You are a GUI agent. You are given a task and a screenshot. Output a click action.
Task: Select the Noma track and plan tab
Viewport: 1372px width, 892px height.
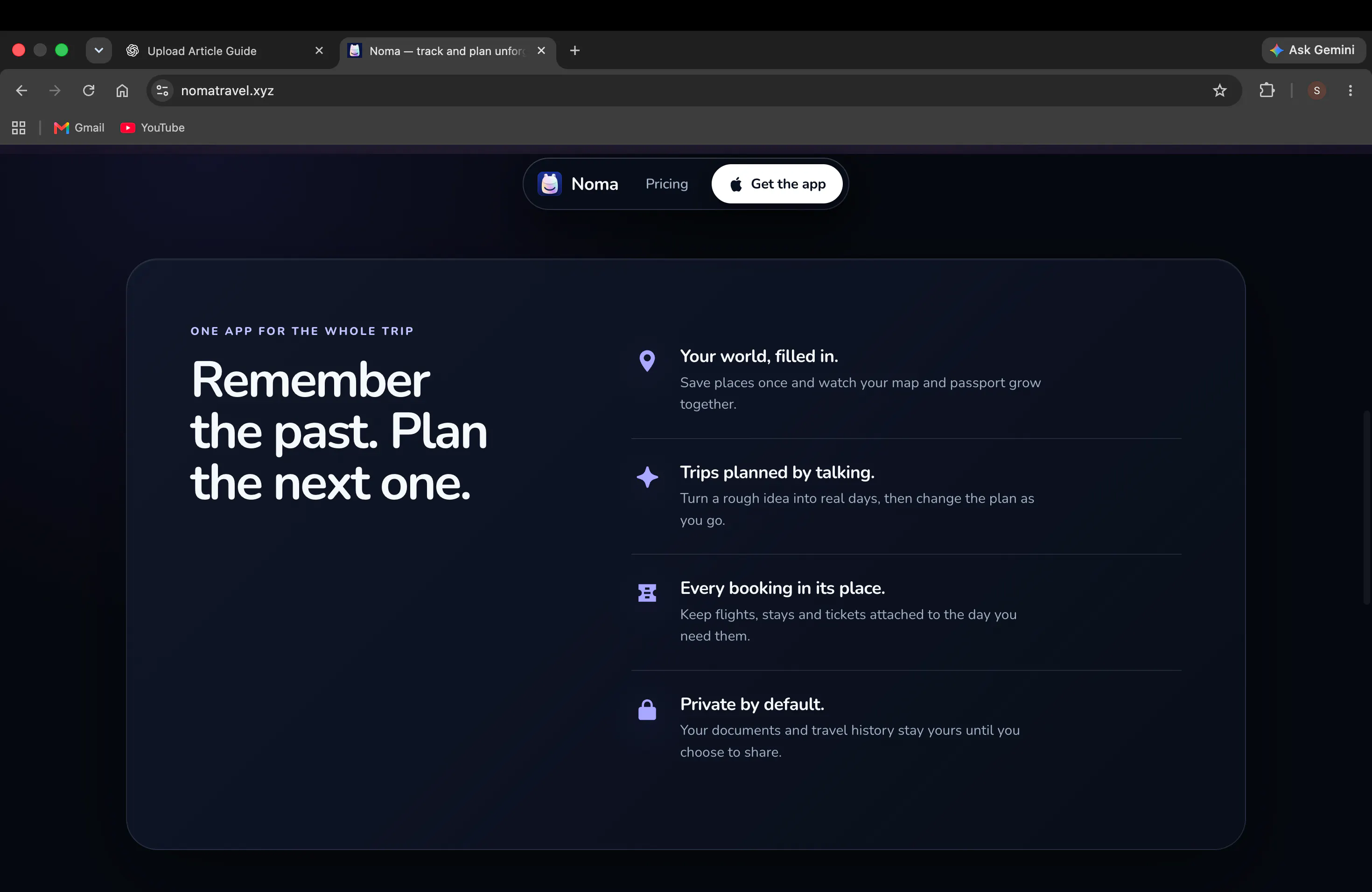pos(448,51)
